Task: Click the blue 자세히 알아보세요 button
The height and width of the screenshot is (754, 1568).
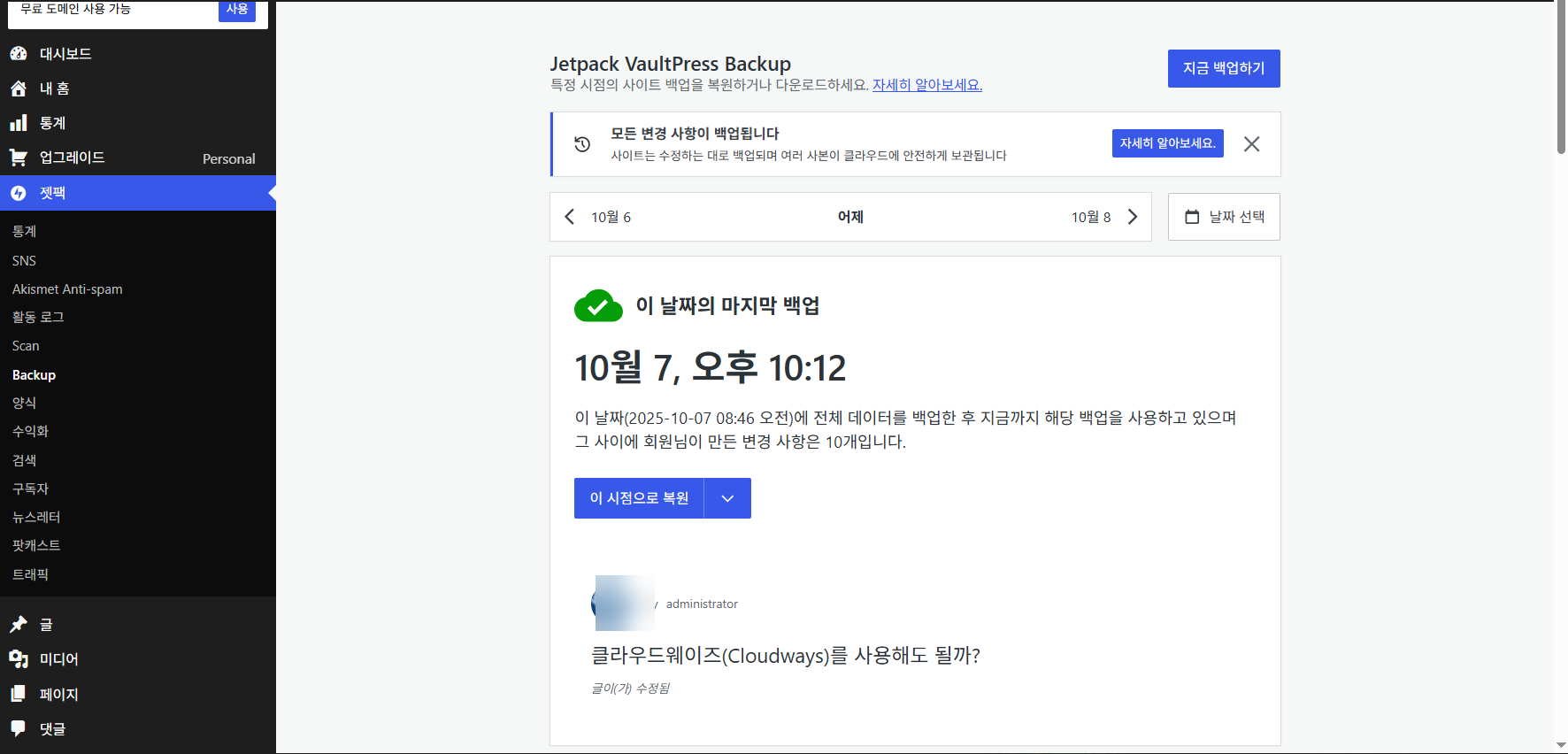Action: [1168, 143]
